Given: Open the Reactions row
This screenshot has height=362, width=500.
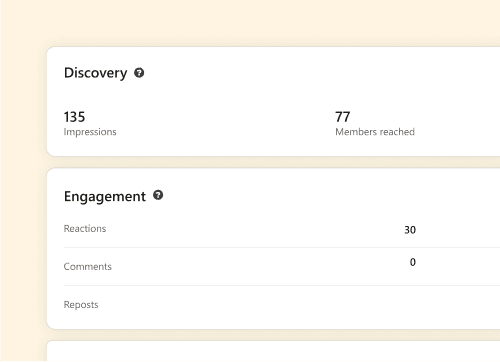Looking at the screenshot, I should [282, 229].
